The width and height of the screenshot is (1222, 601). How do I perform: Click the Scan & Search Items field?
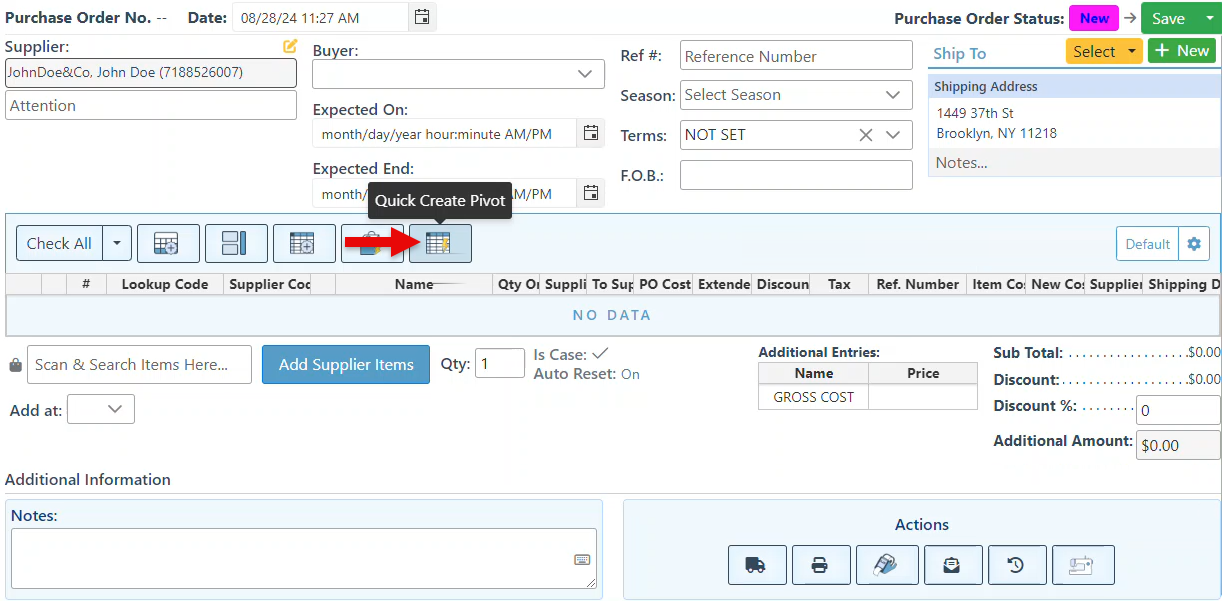tap(139, 365)
